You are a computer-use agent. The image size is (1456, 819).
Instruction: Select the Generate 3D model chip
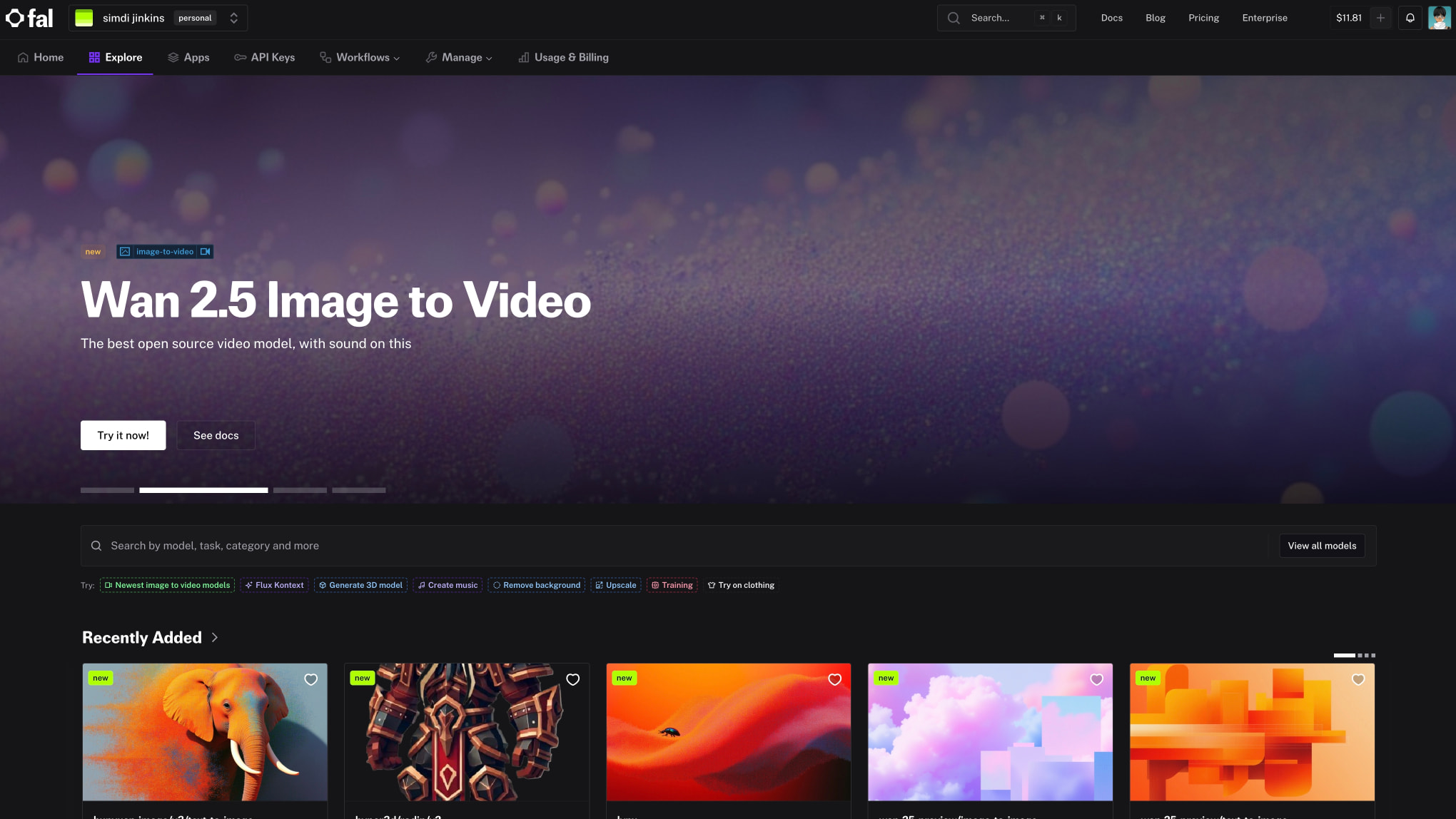coord(360,585)
